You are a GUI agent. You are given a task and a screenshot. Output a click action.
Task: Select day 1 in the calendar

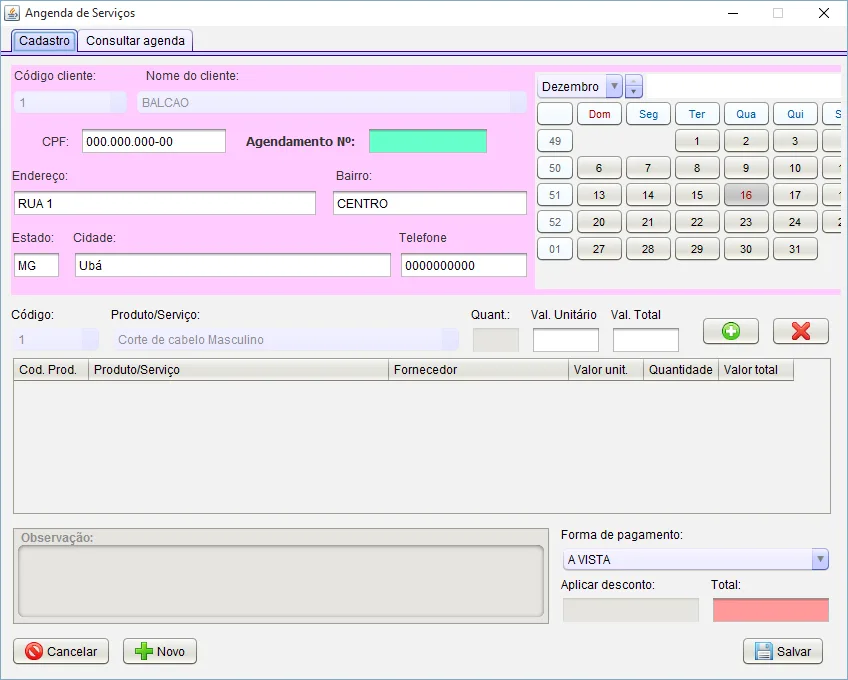click(697, 141)
